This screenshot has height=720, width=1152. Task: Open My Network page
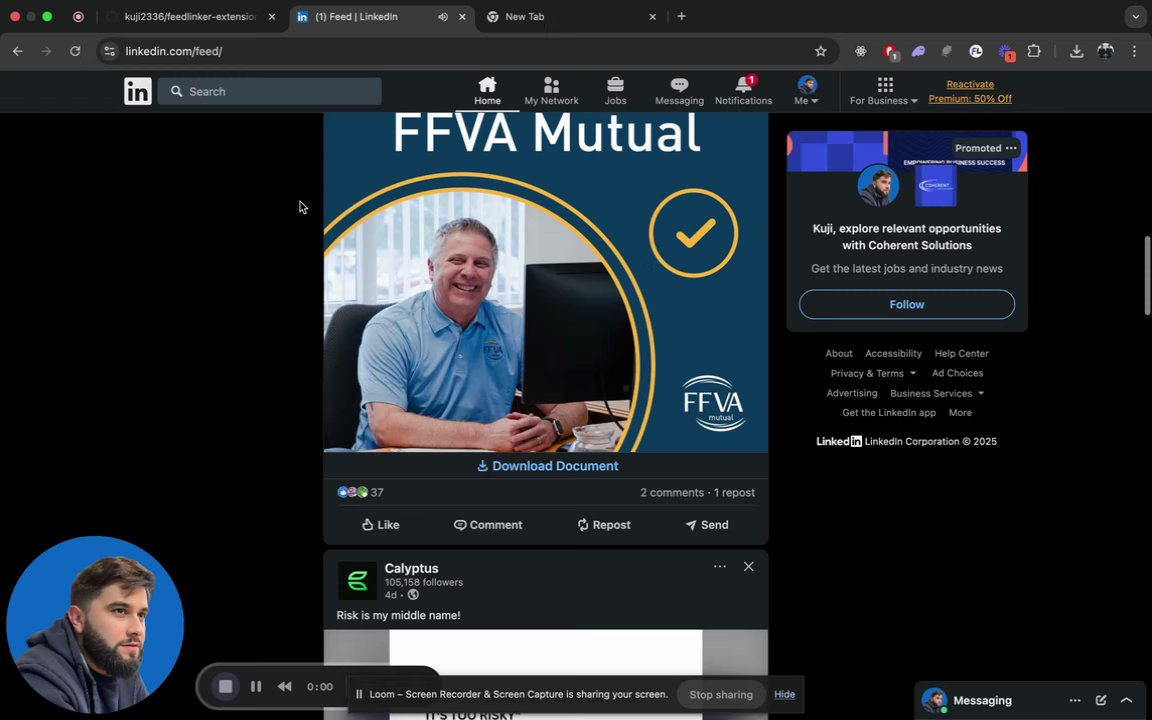[x=551, y=91]
